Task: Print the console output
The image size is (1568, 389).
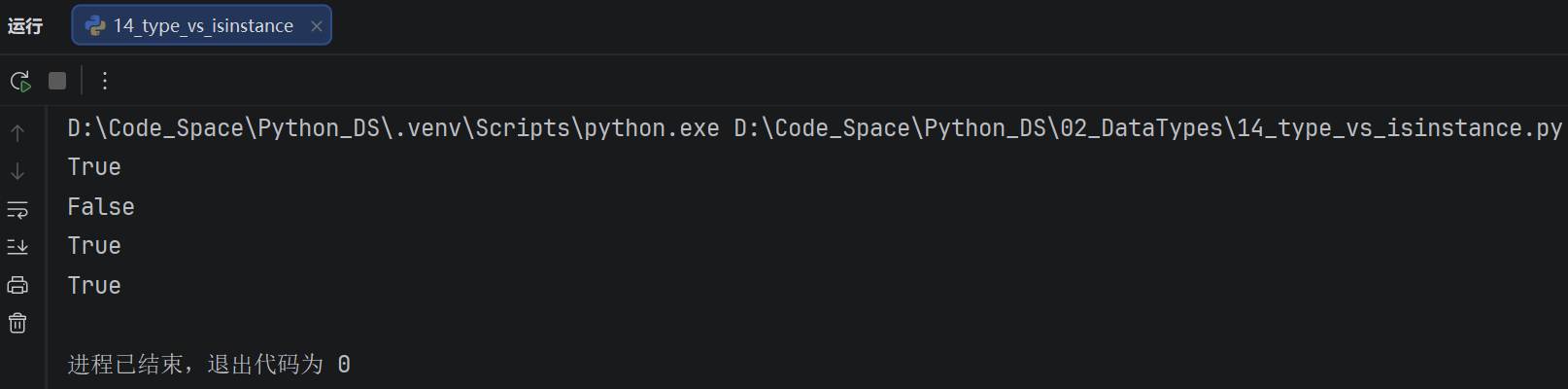Action: coord(17,285)
